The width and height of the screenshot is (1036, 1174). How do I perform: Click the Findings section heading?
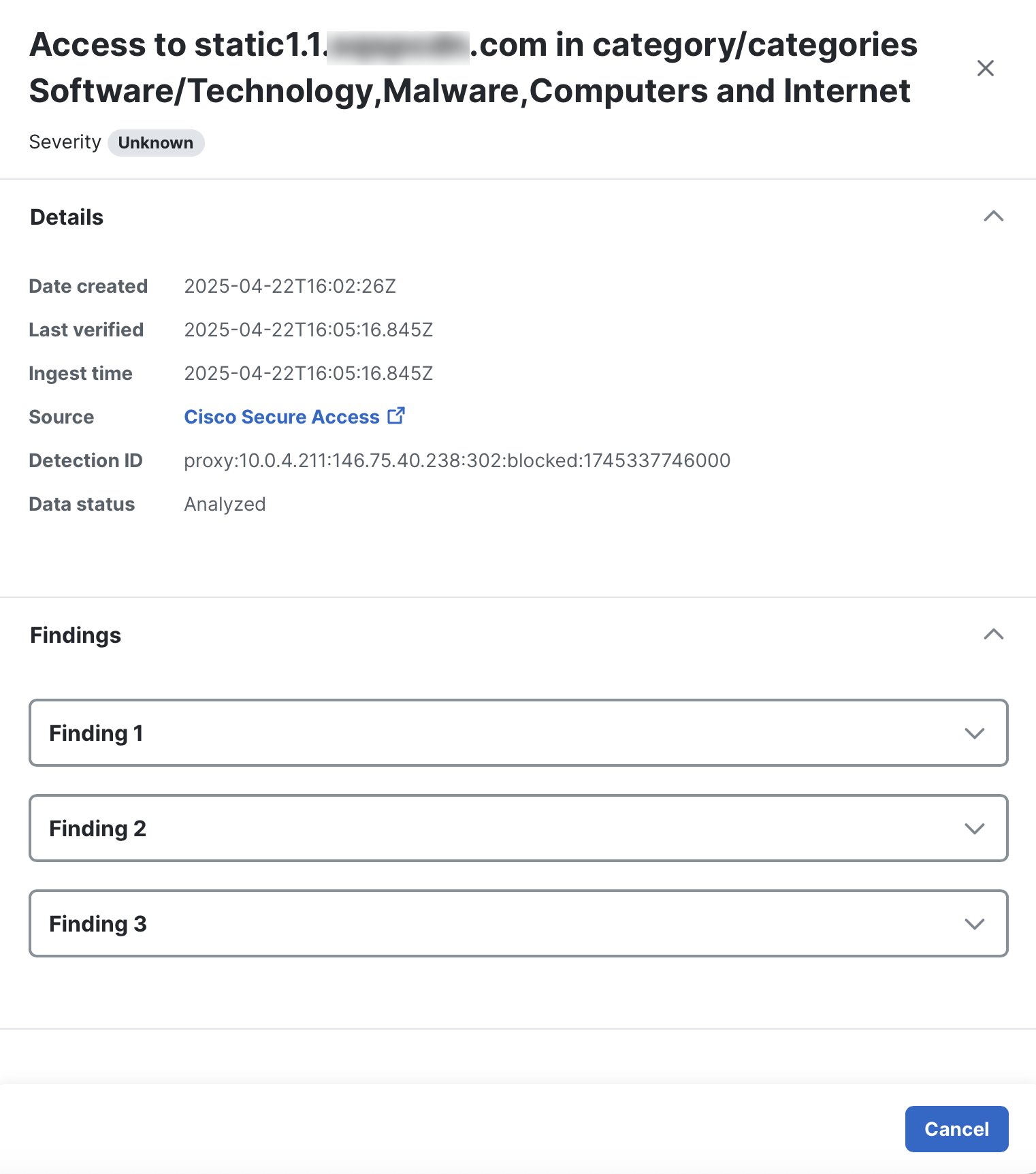click(76, 635)
